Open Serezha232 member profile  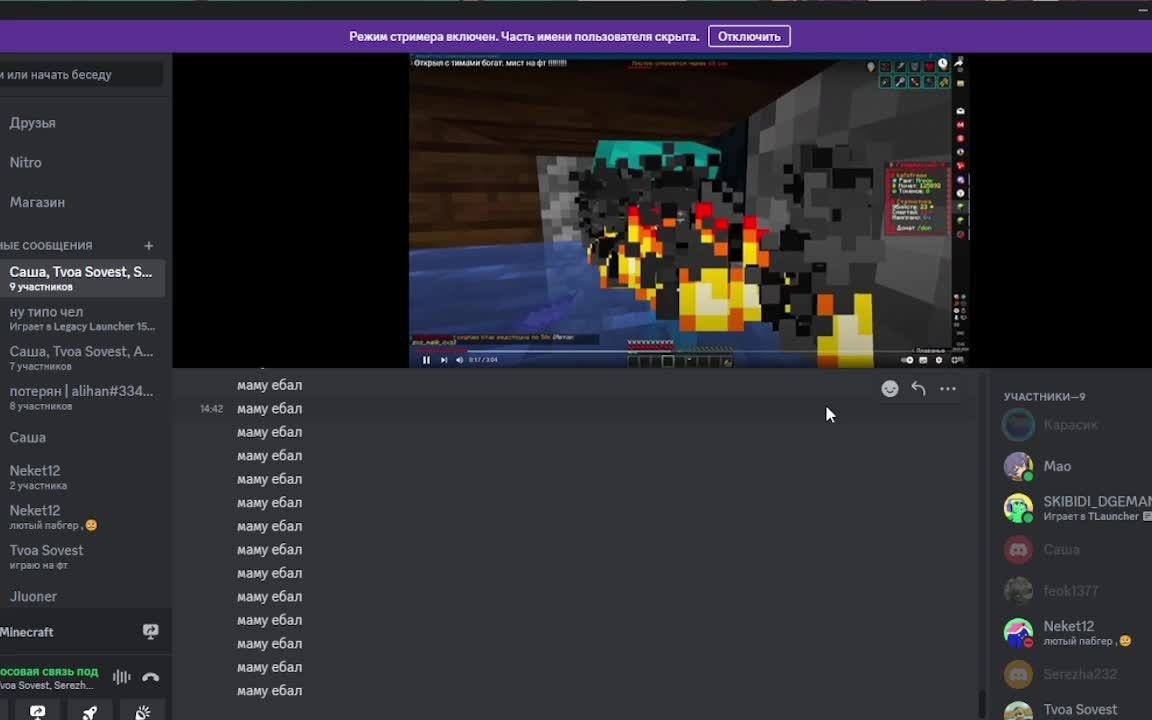click(x=1074, y=674)
